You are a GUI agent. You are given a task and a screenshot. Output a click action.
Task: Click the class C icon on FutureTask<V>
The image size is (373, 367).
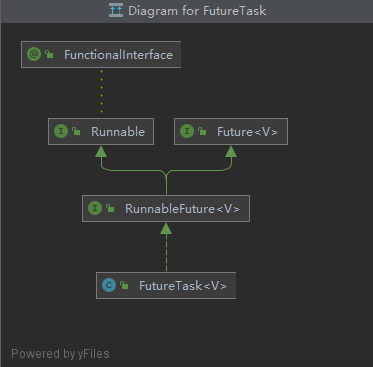(x=109, y=285)
